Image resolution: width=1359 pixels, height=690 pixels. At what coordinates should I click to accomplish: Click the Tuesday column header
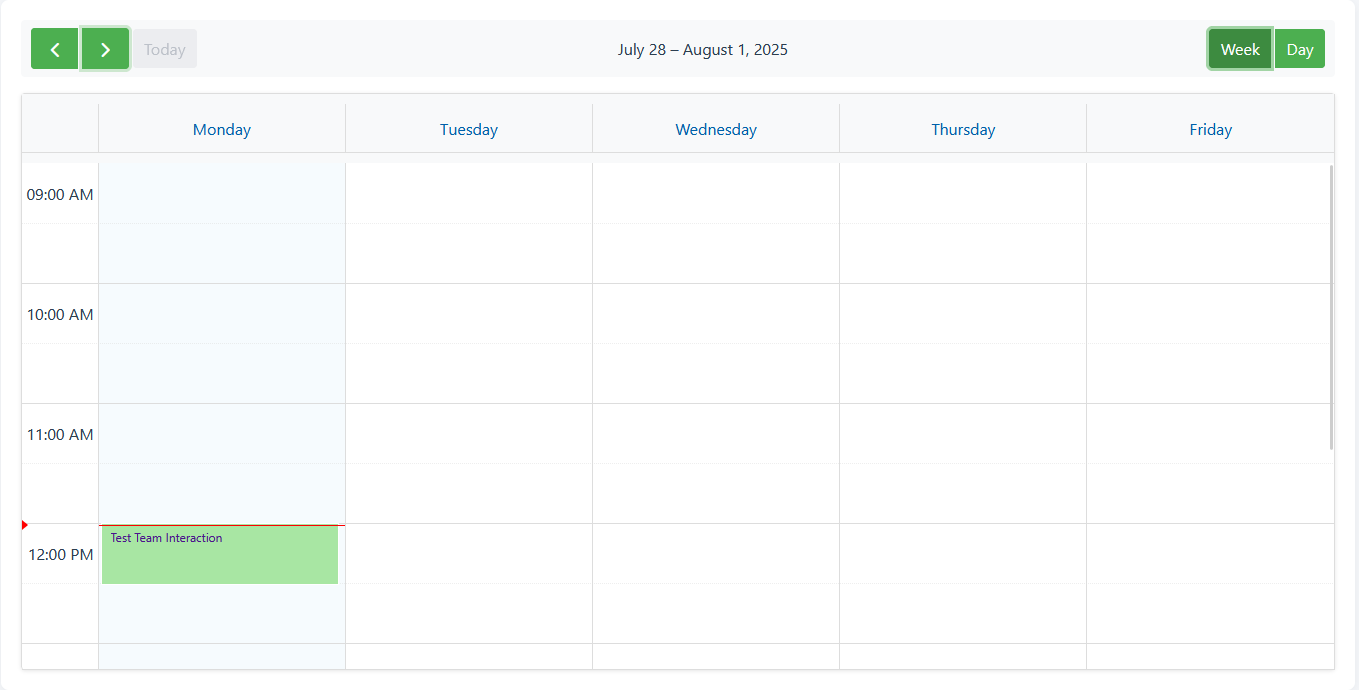click(468, 129)
